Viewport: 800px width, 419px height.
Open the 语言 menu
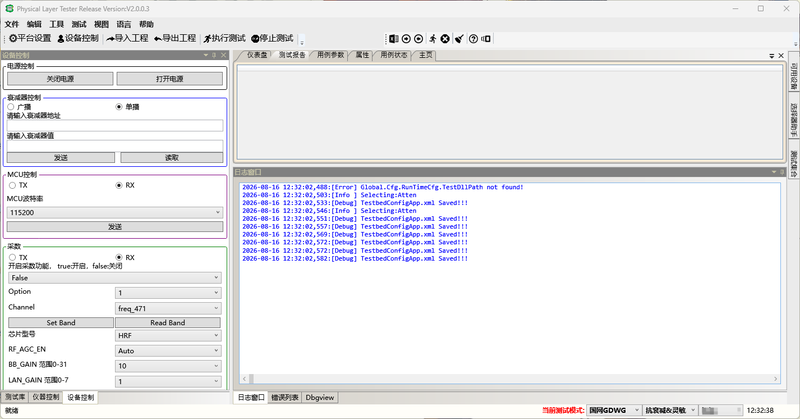click(x=124, y=24)
